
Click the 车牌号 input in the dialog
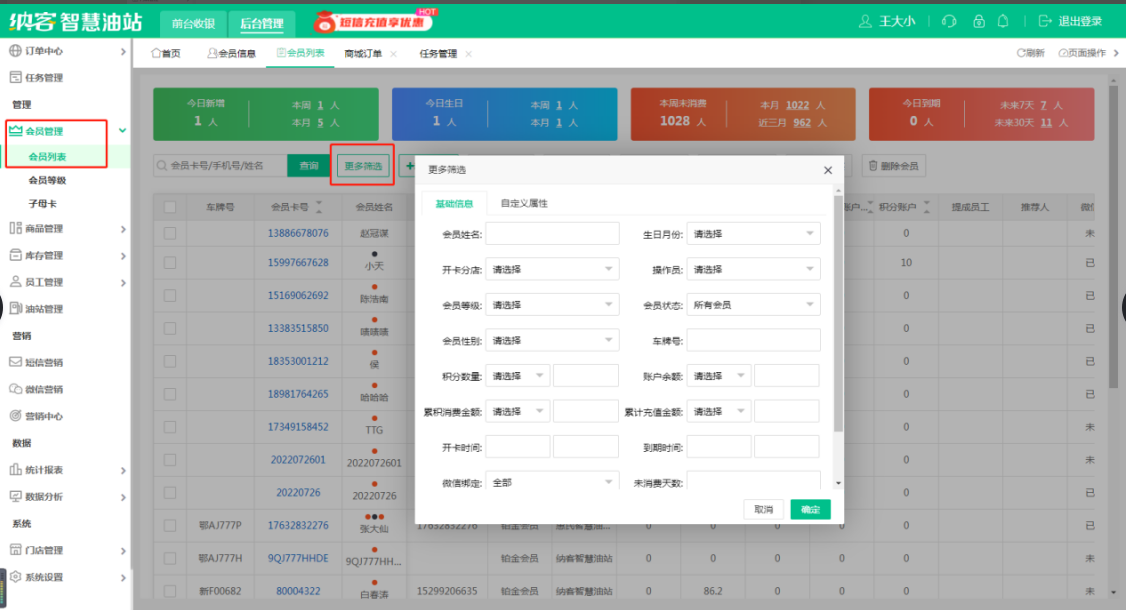pos(753,341)
